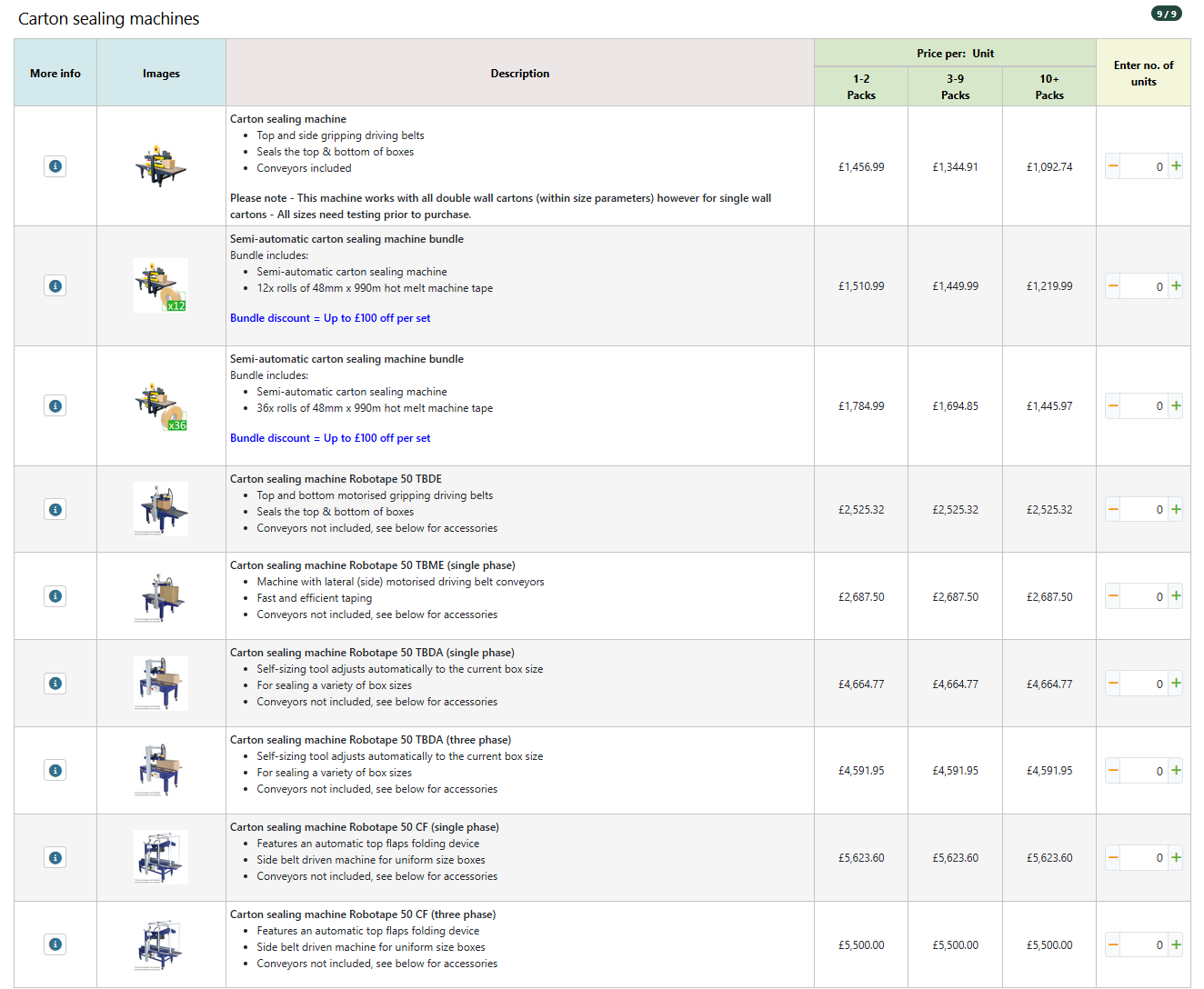View image of TBDA single phase machine
This screenshot has height=989, width=1204.
161,684
